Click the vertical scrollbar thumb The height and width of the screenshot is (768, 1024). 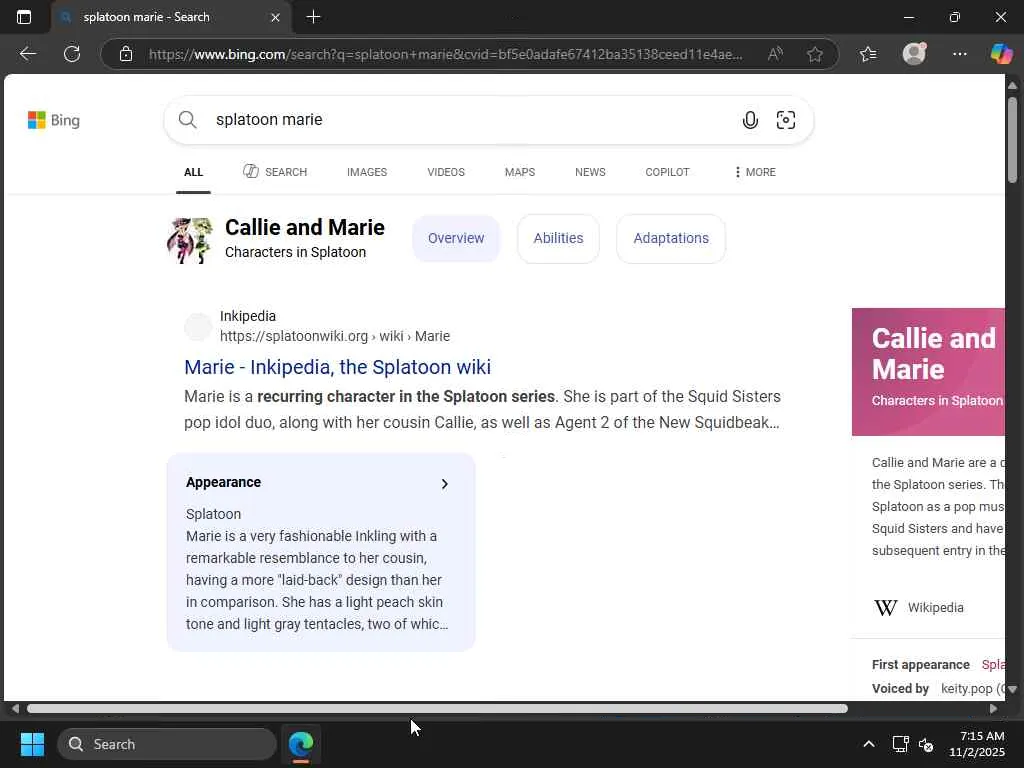click(1012, 140)
